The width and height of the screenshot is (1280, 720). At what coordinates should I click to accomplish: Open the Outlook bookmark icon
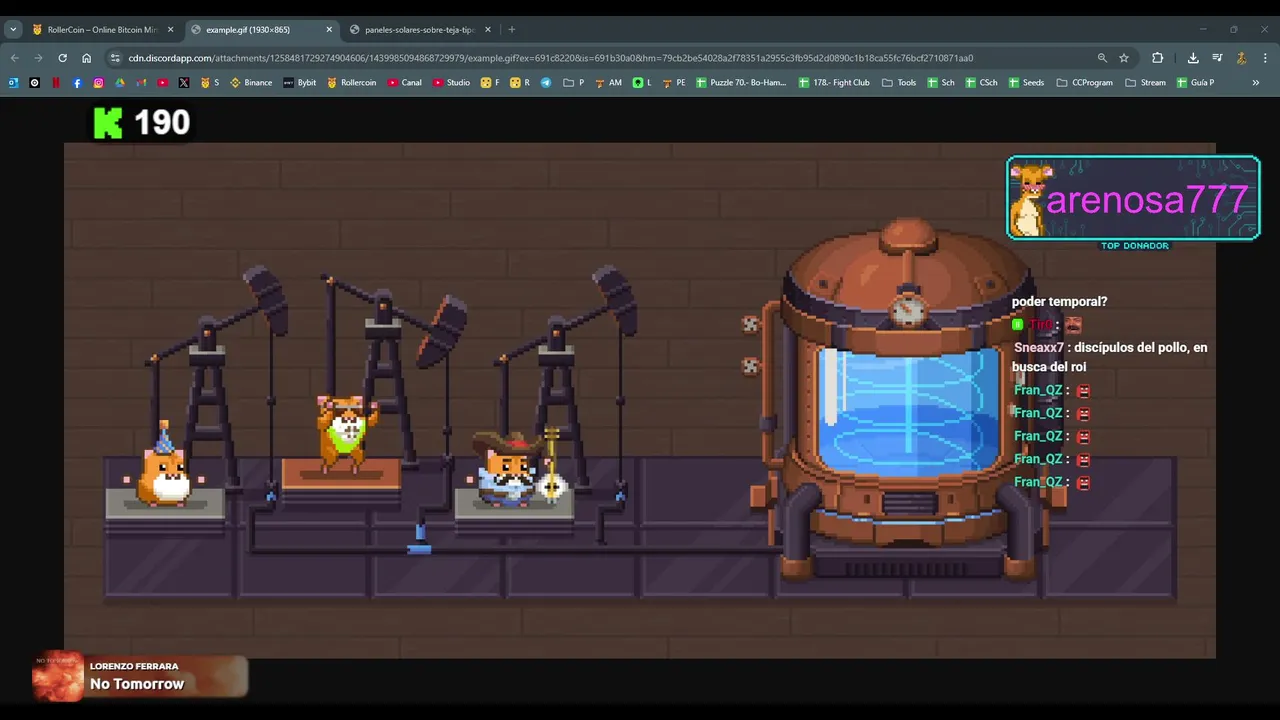(13, 82)
